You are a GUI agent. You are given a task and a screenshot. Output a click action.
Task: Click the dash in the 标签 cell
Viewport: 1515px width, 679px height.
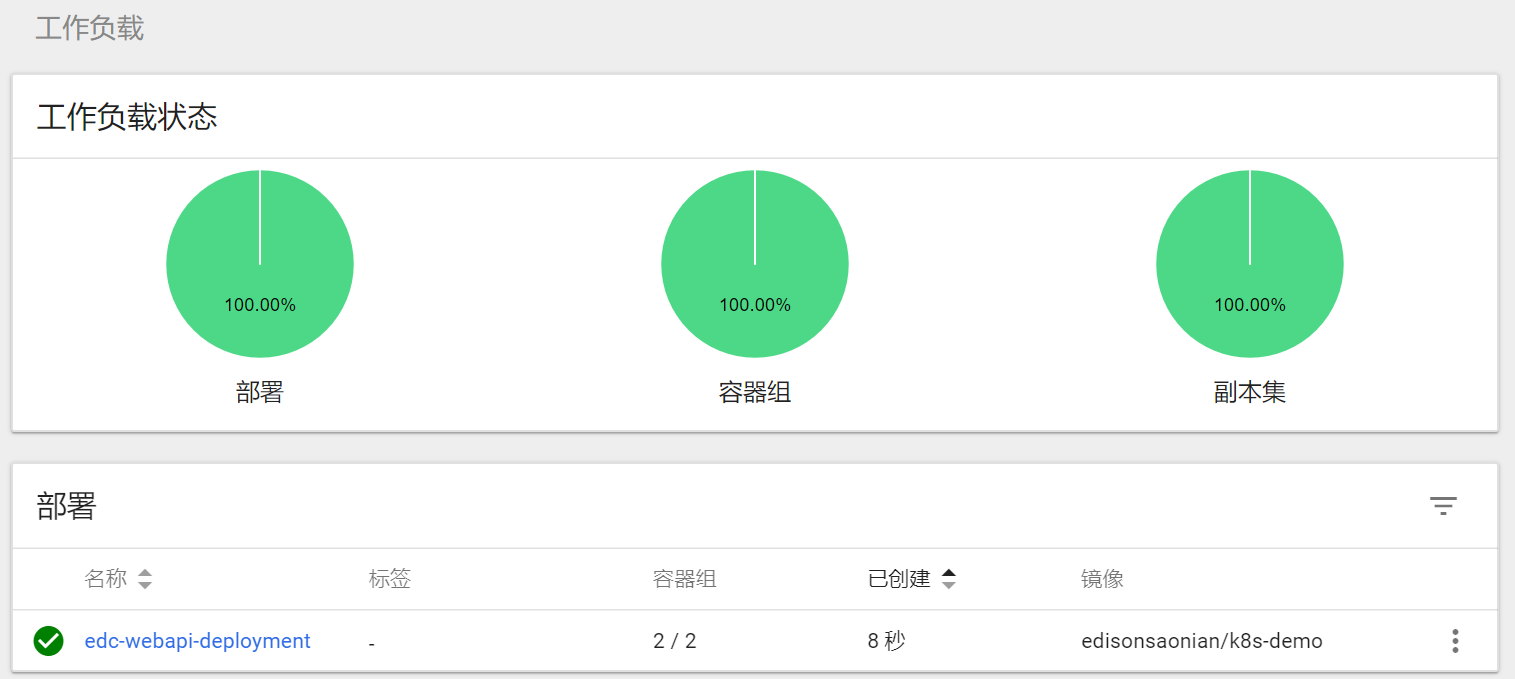(372, 643)
